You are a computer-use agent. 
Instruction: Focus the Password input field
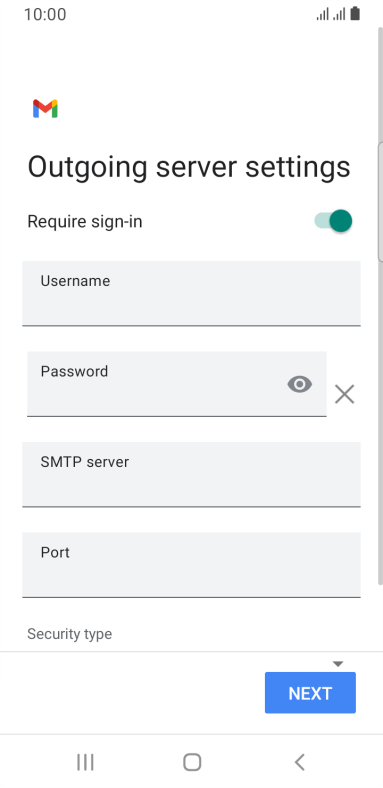tap(176, 383)
